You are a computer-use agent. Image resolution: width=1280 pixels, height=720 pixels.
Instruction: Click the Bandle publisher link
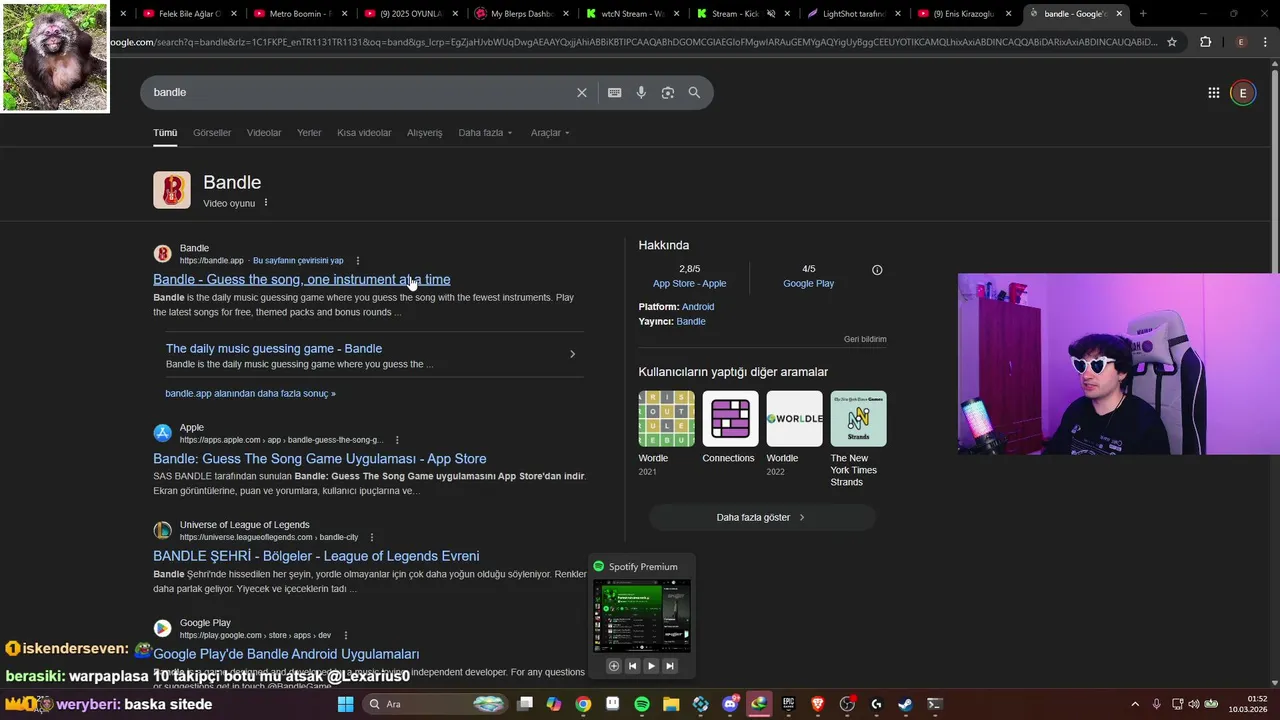(x=691, y=322)
